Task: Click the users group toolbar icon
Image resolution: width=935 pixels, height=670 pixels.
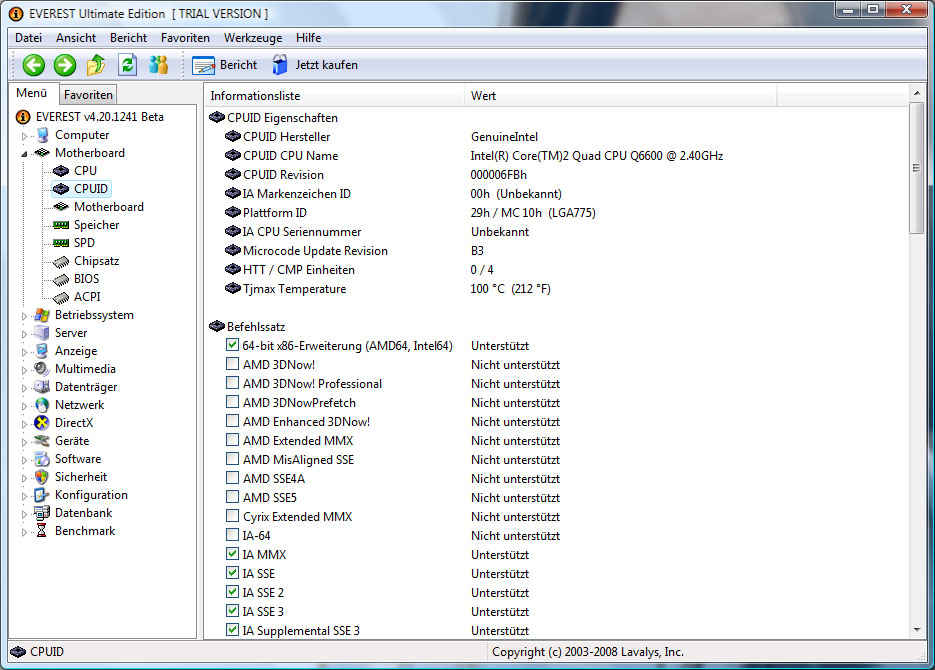Action: click(159, 65)
